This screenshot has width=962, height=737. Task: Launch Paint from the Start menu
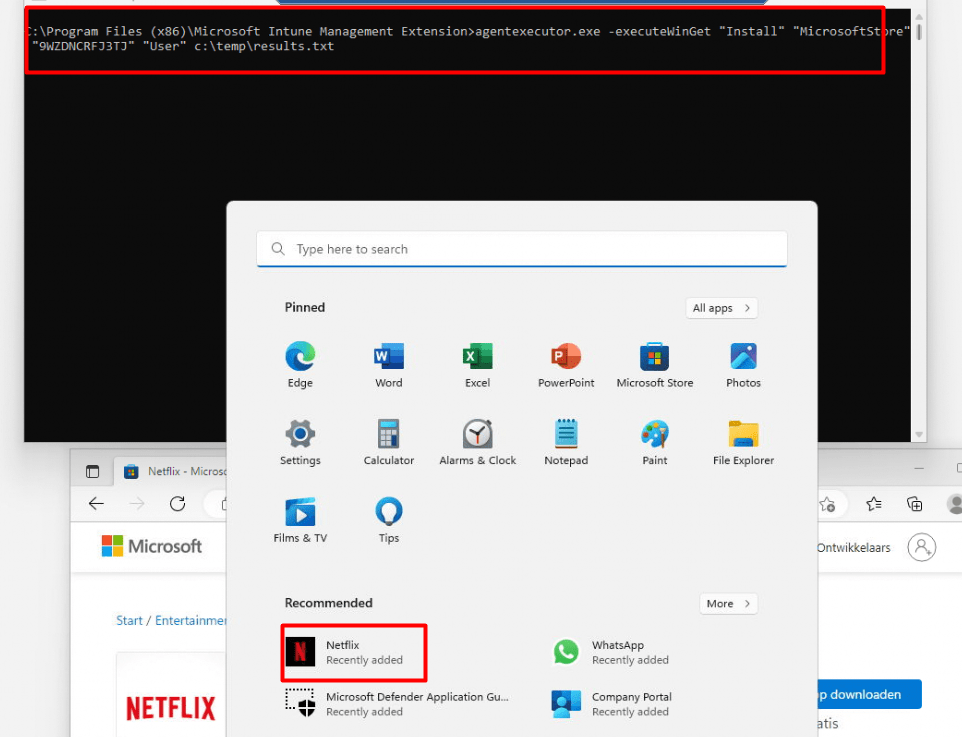655,442
